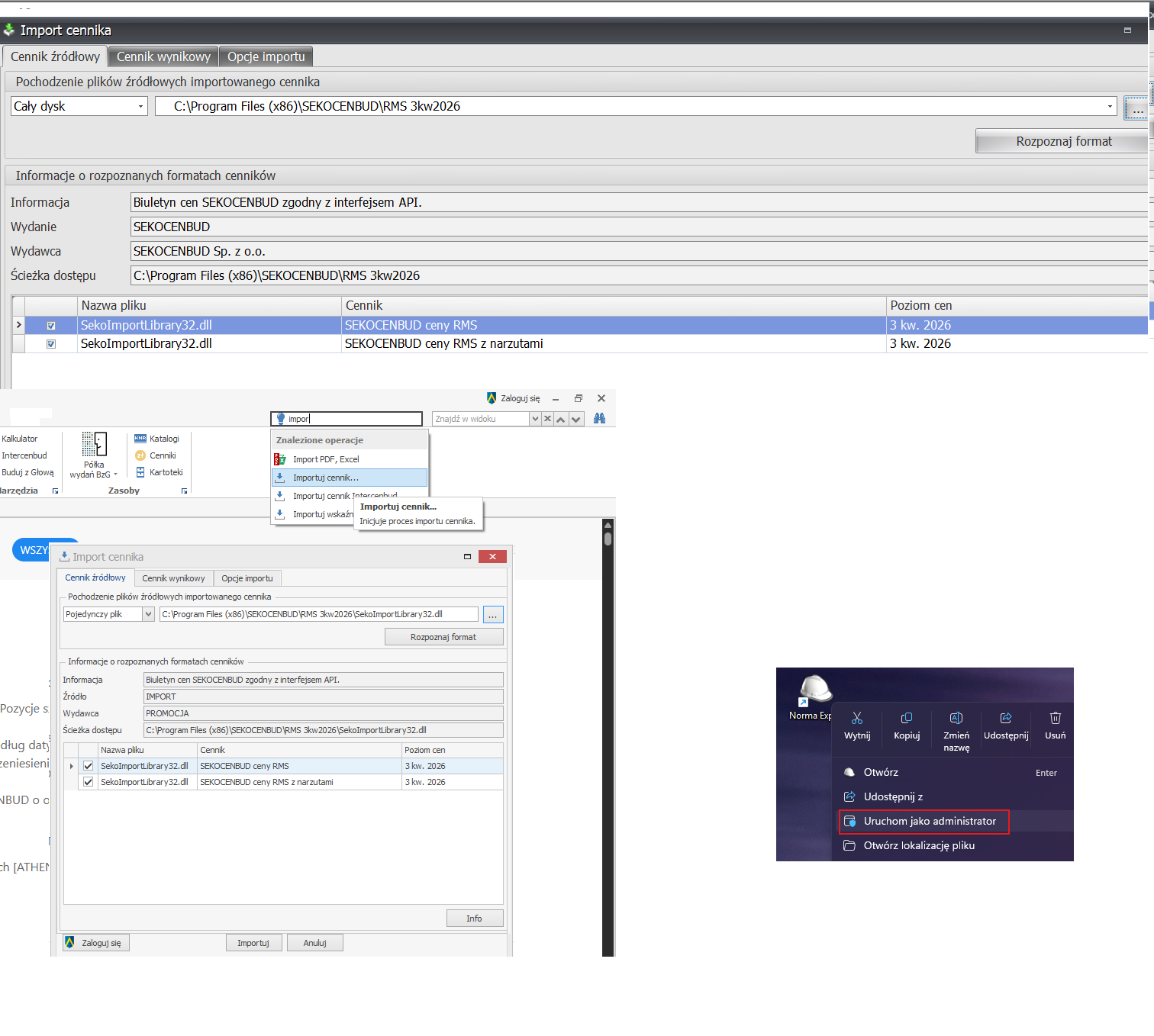Image resolution: width=1154 pixels, height=1036 pixels.
Task: Click the Usuń trash icon
Action: [x=1056, y=718]
